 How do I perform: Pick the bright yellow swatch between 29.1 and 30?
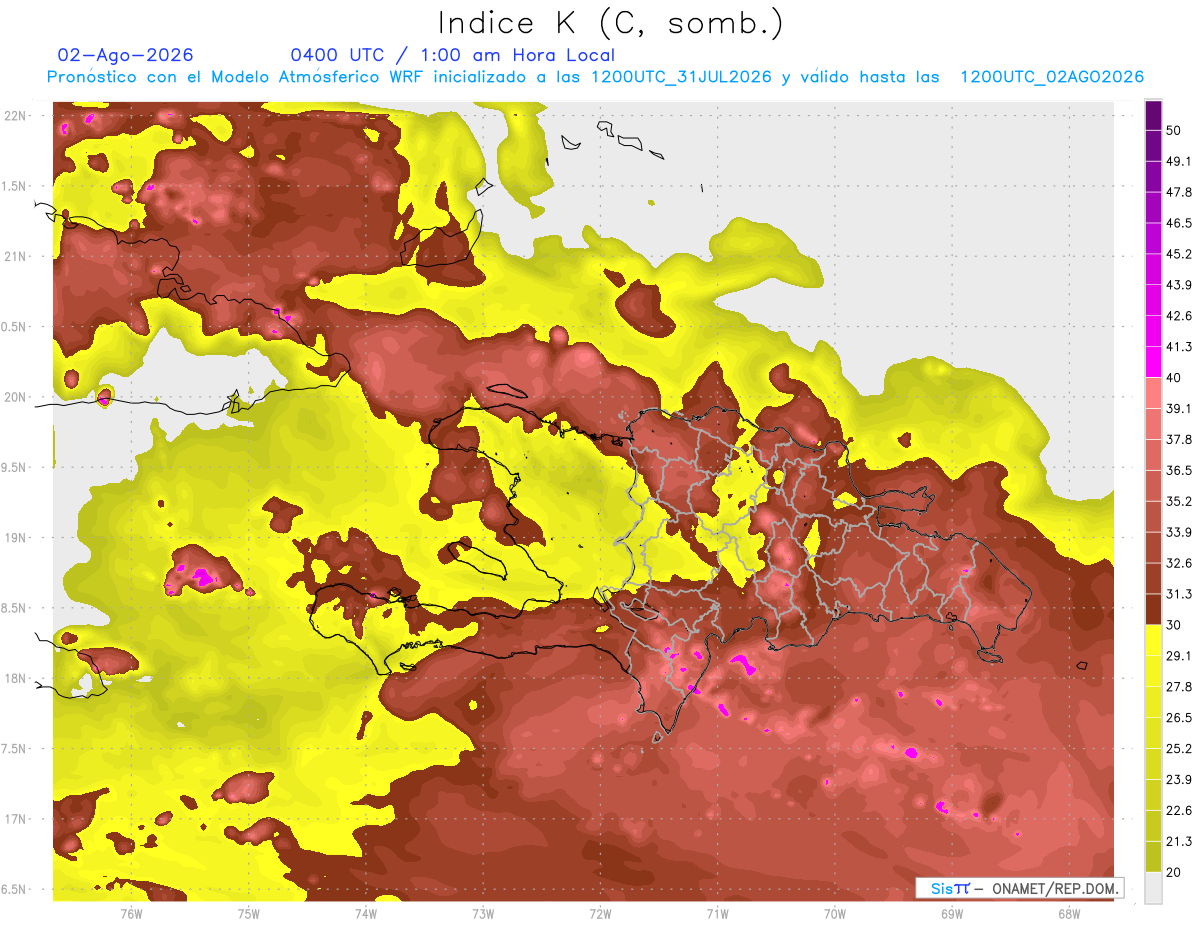[1153, 640]
